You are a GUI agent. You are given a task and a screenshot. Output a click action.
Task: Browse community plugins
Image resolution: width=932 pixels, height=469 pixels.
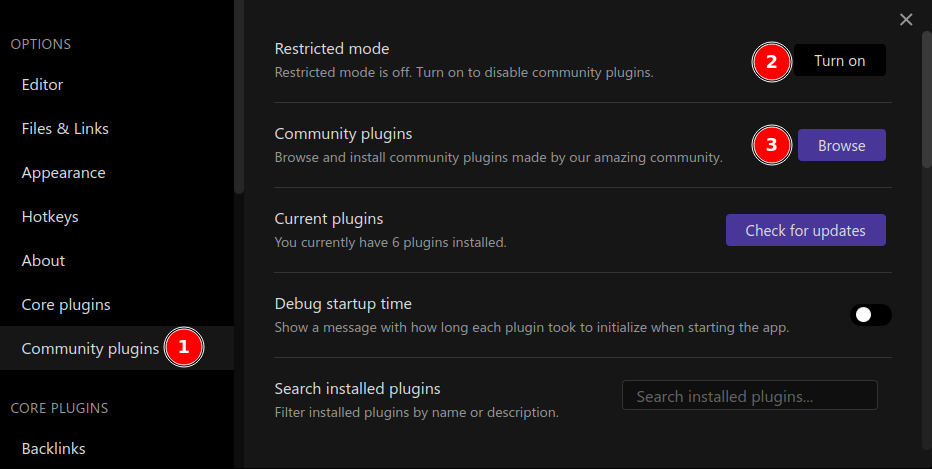click(841, 146)
